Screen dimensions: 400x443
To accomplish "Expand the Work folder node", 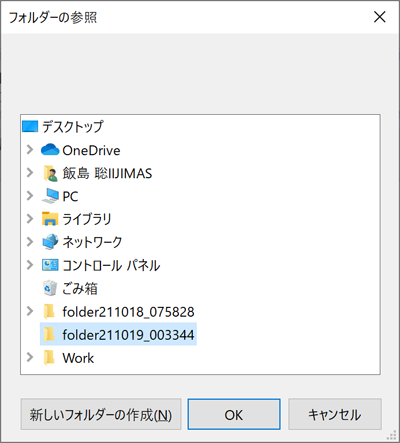I will coord(30,357).
